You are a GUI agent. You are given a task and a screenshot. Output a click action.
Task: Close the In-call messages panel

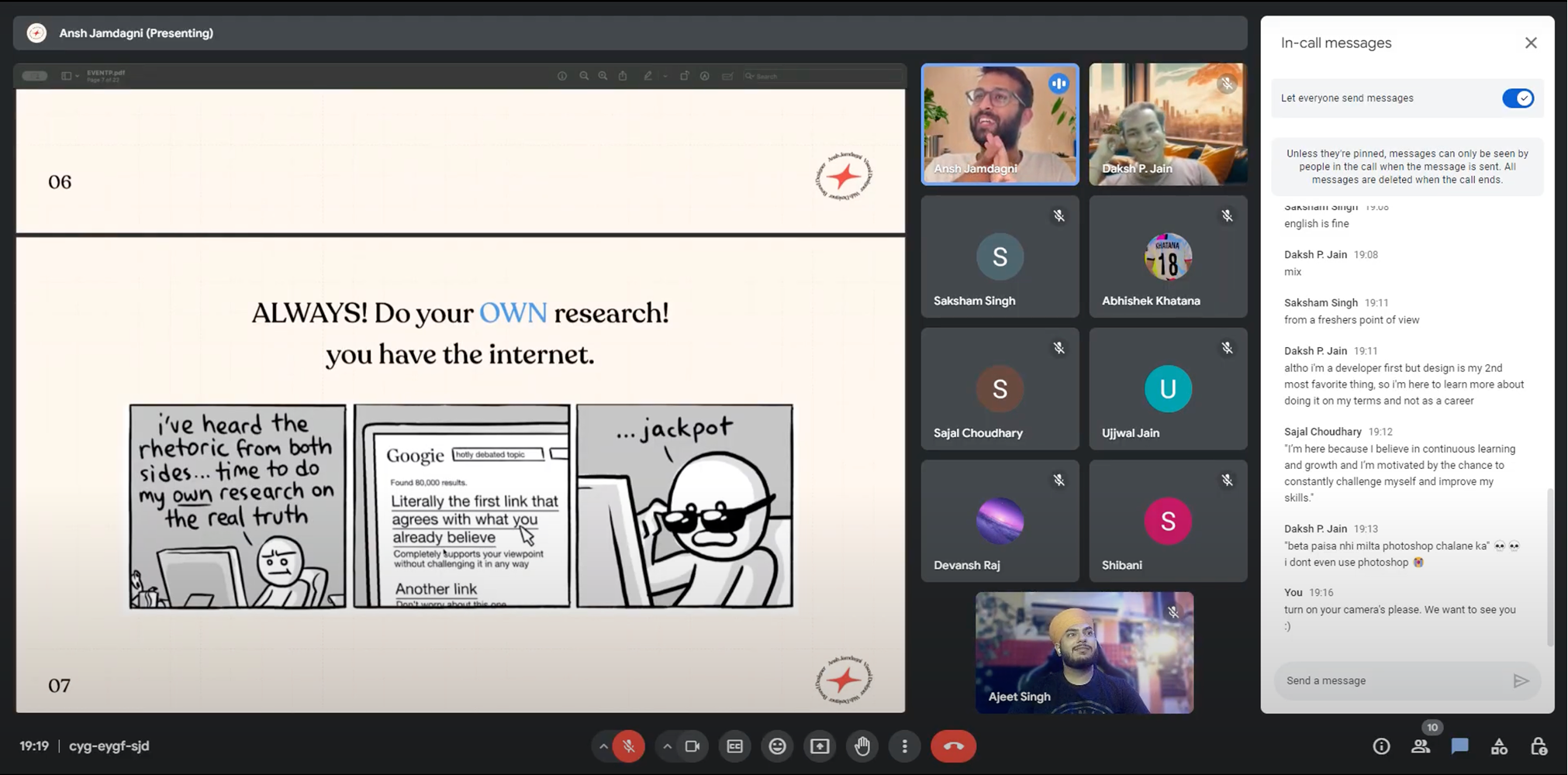1531,43
